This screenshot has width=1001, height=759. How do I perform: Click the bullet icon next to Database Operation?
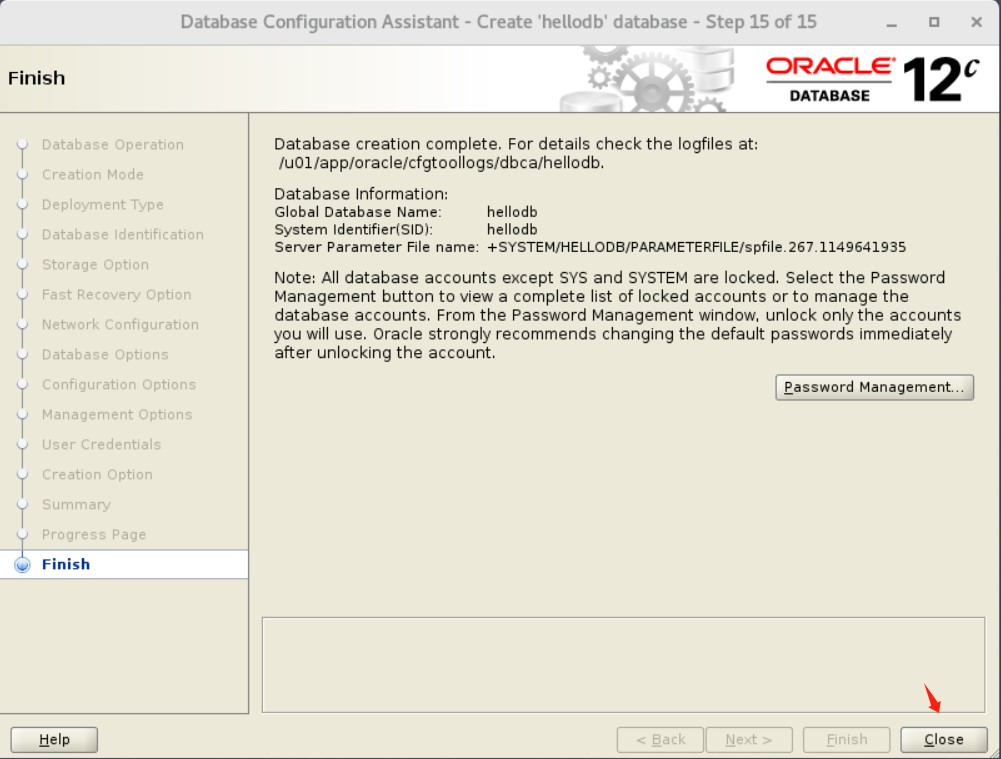22,144
